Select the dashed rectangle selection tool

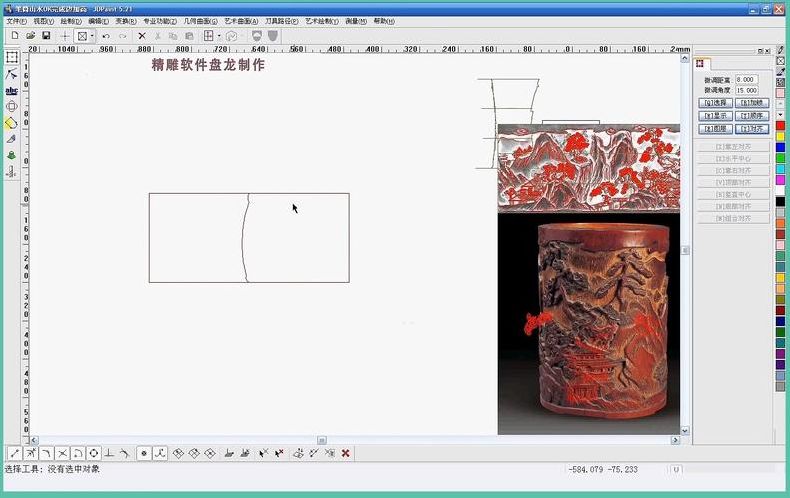pos(12,57)
